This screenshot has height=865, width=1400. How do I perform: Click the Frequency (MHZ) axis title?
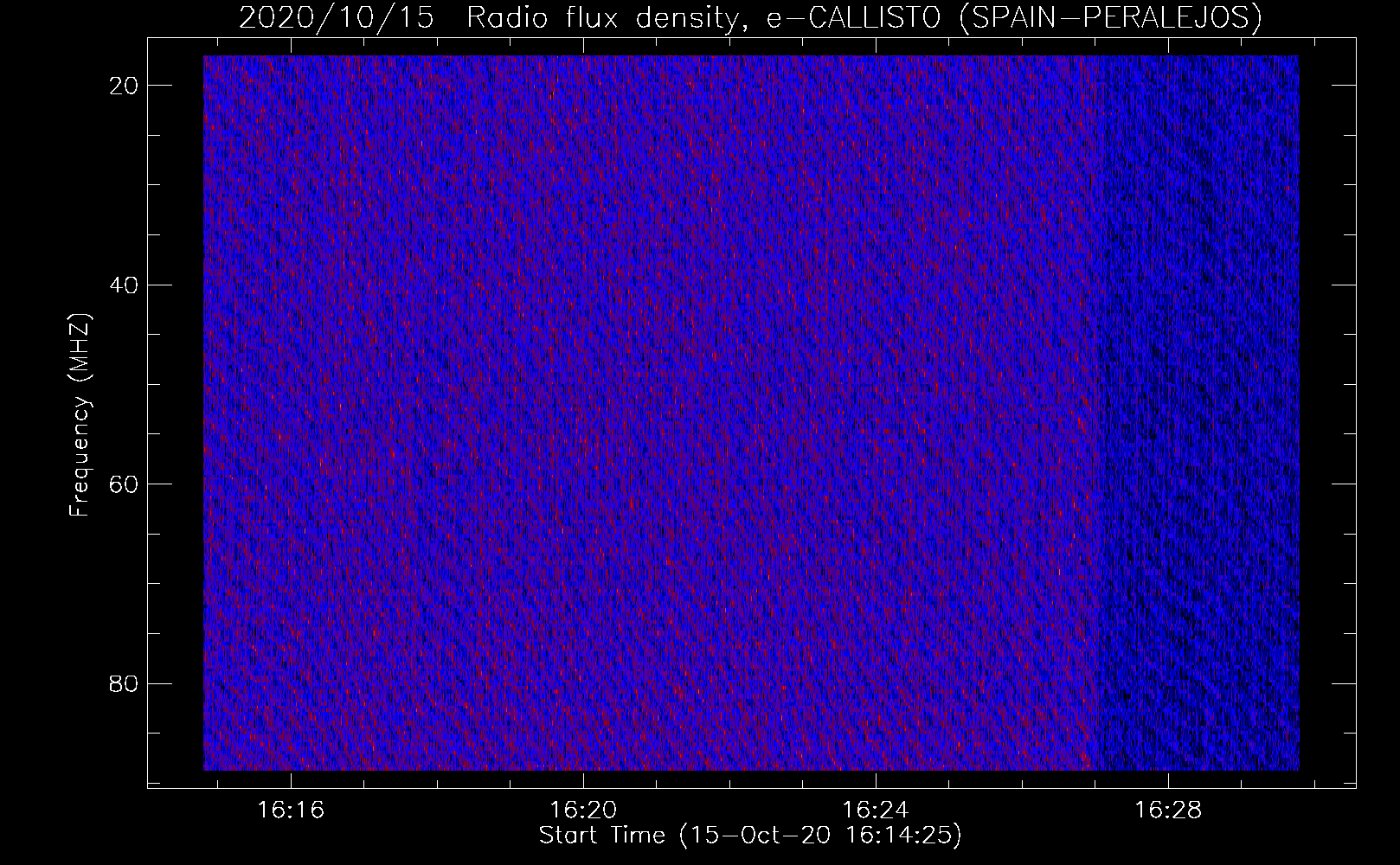[80, 414]
